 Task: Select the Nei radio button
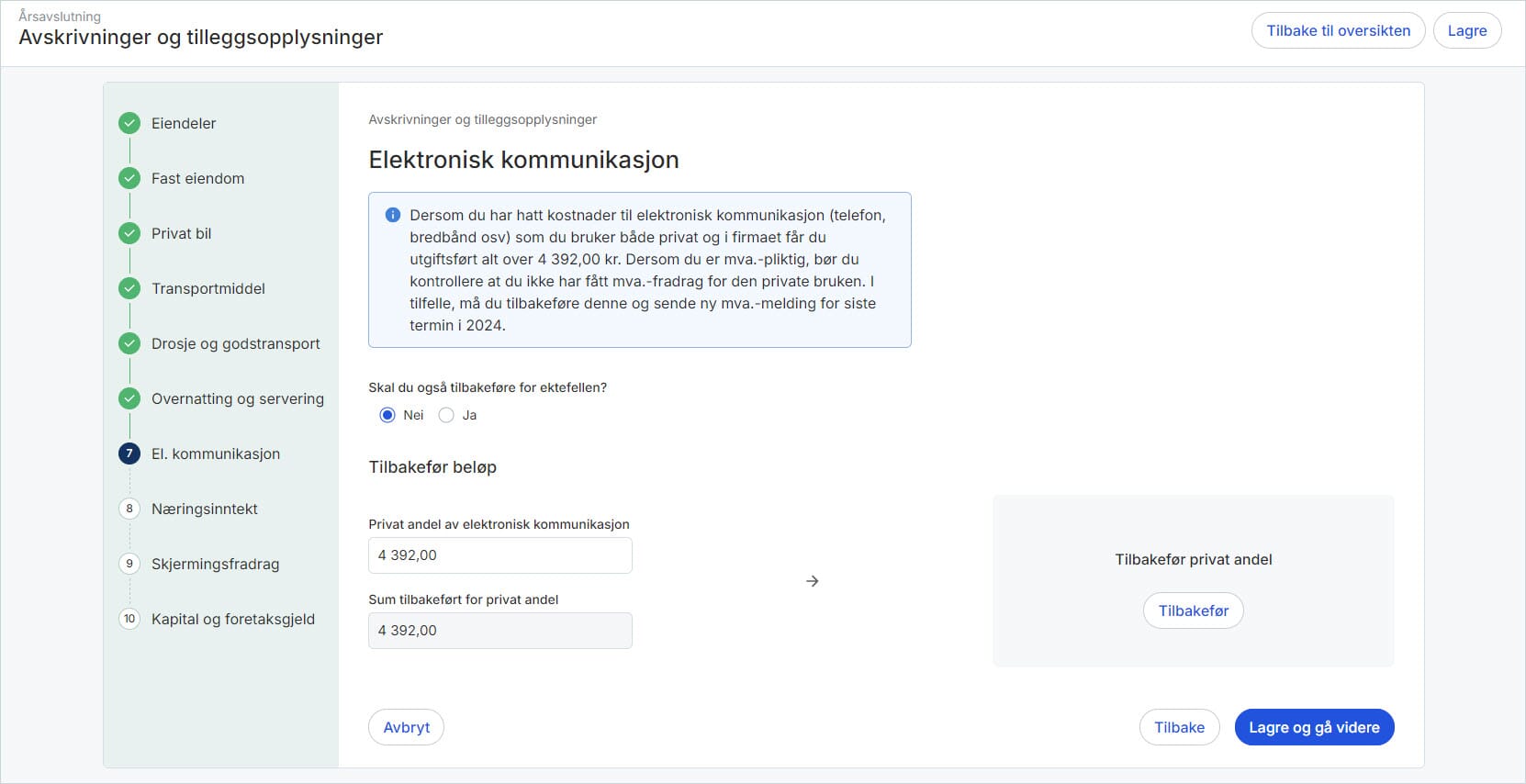[x=387, y=415]
